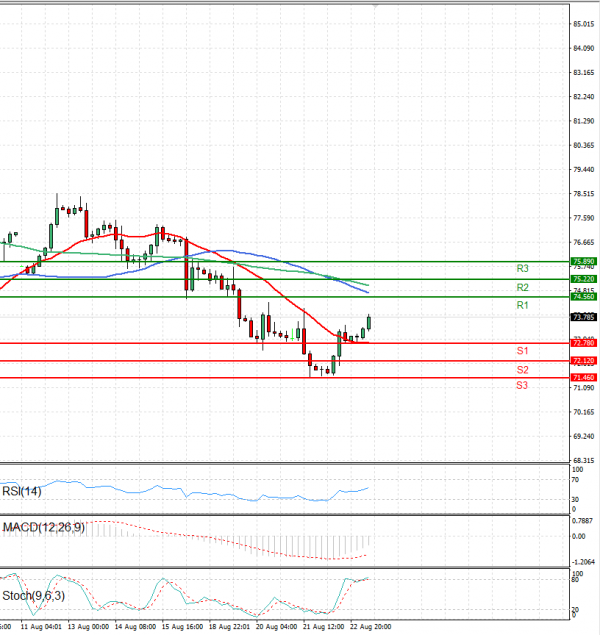Click the 76.665 price axis value
Screen dimensions: 600x635
[x=584, y=243]
